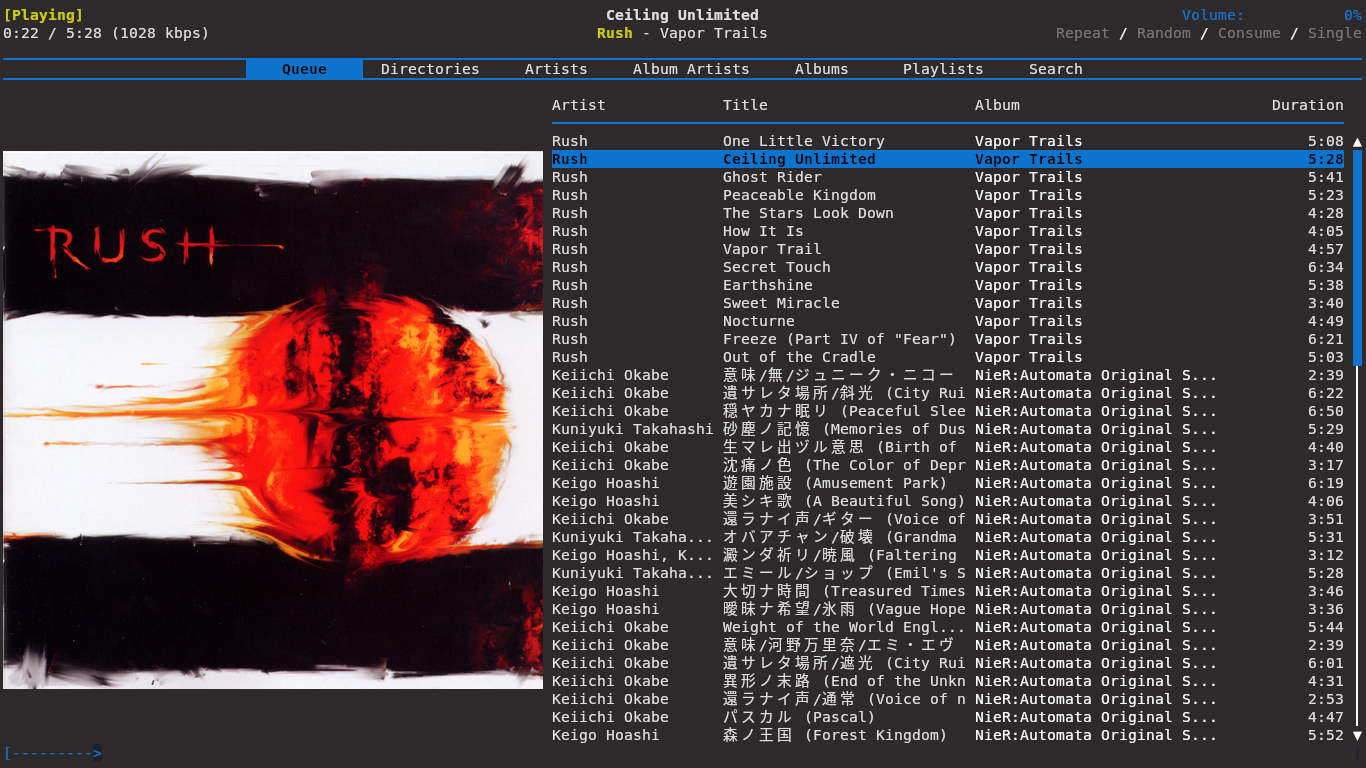Switch to the Queue tab
This screenshot has width=1366, height=768.
pos(305,69)
